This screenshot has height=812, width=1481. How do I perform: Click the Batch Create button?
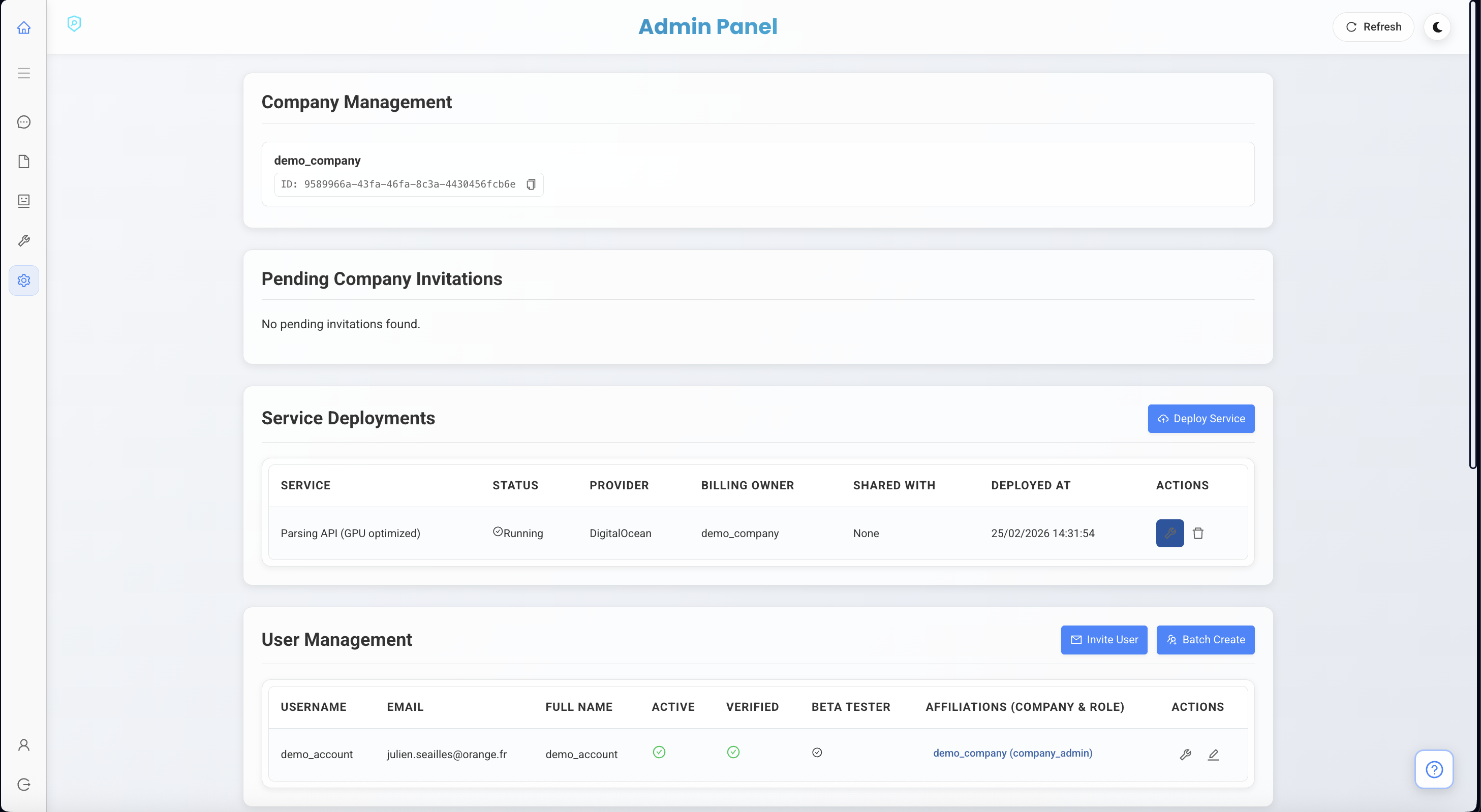(1205, 640)
